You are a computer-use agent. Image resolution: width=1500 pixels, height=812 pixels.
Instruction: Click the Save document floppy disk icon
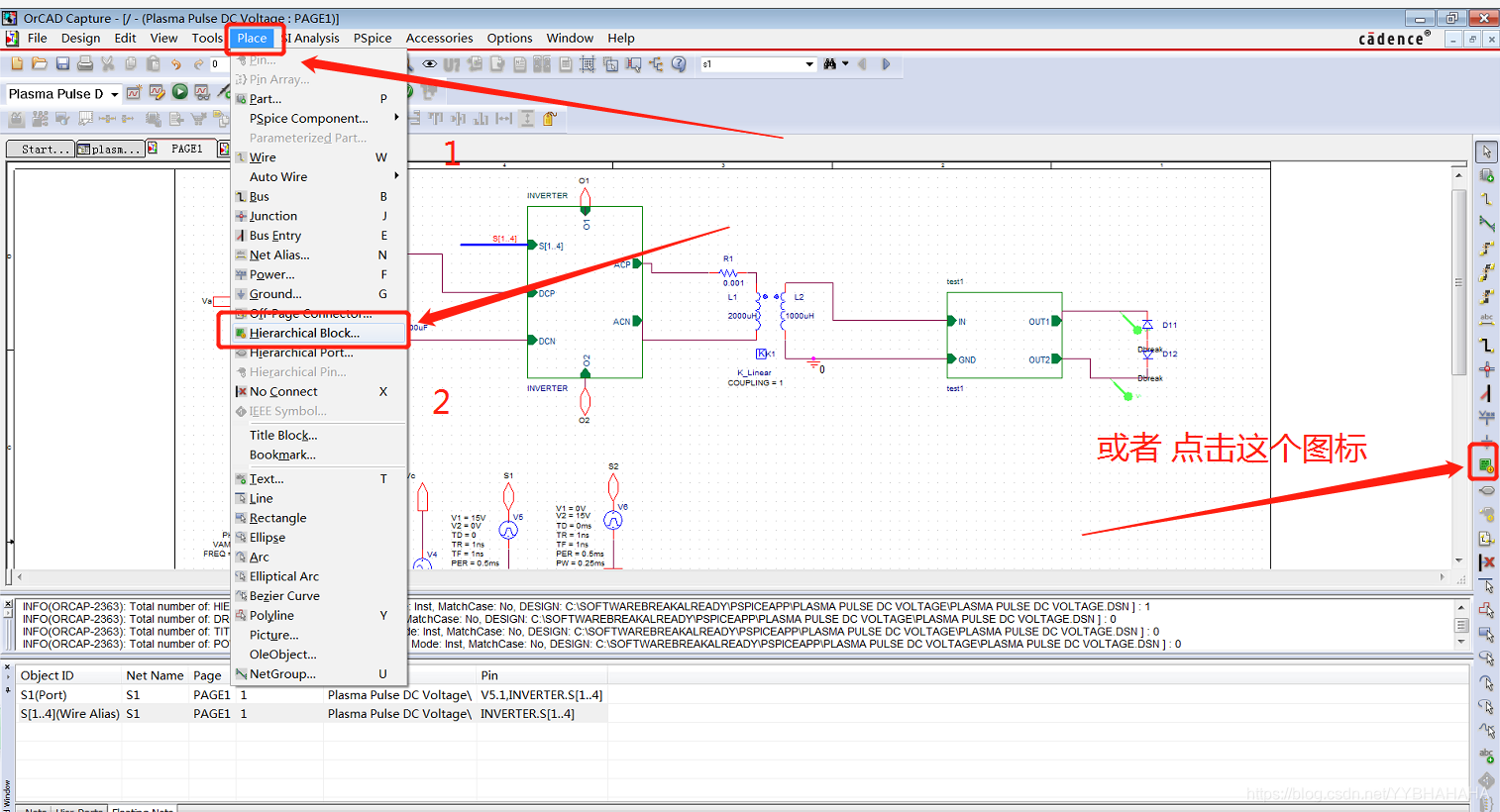[62, 63]
